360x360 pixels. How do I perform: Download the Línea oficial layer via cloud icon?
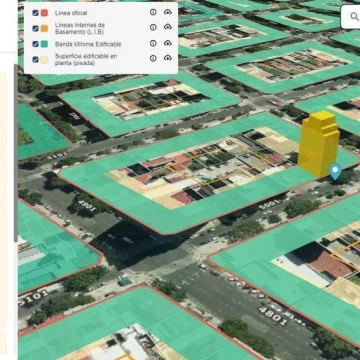[168, 12]
